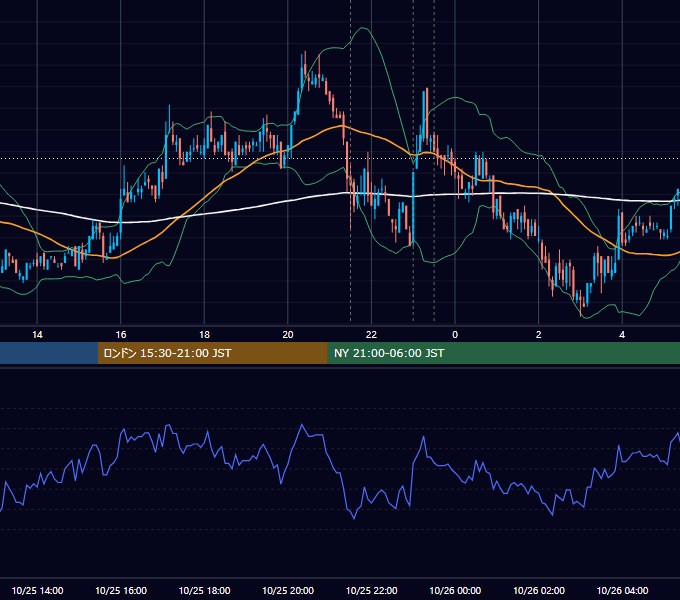Select the 10/25 18:00 time label
Image resolution: width=680 pixels, height=600 pixels.
[x=204, y=590]
